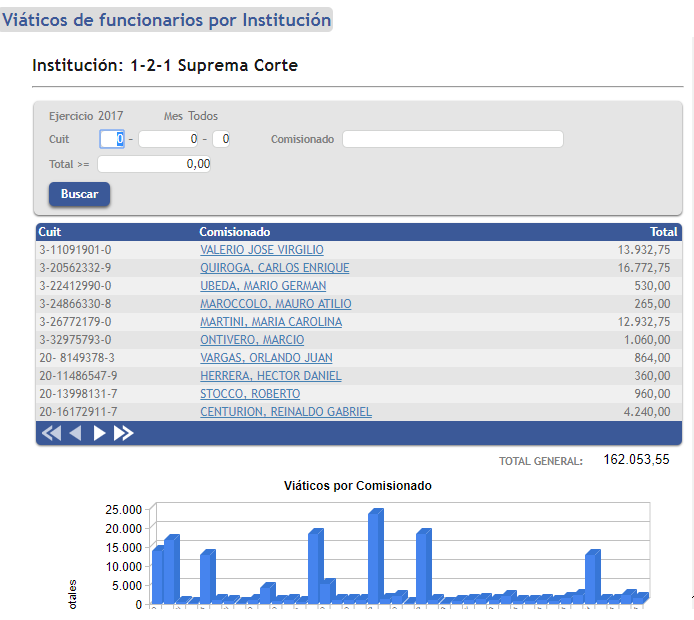Screen dimensions: 694x620
Task: Select UBEDA, MARIO GERMAN link
Action: pos(258,286)
